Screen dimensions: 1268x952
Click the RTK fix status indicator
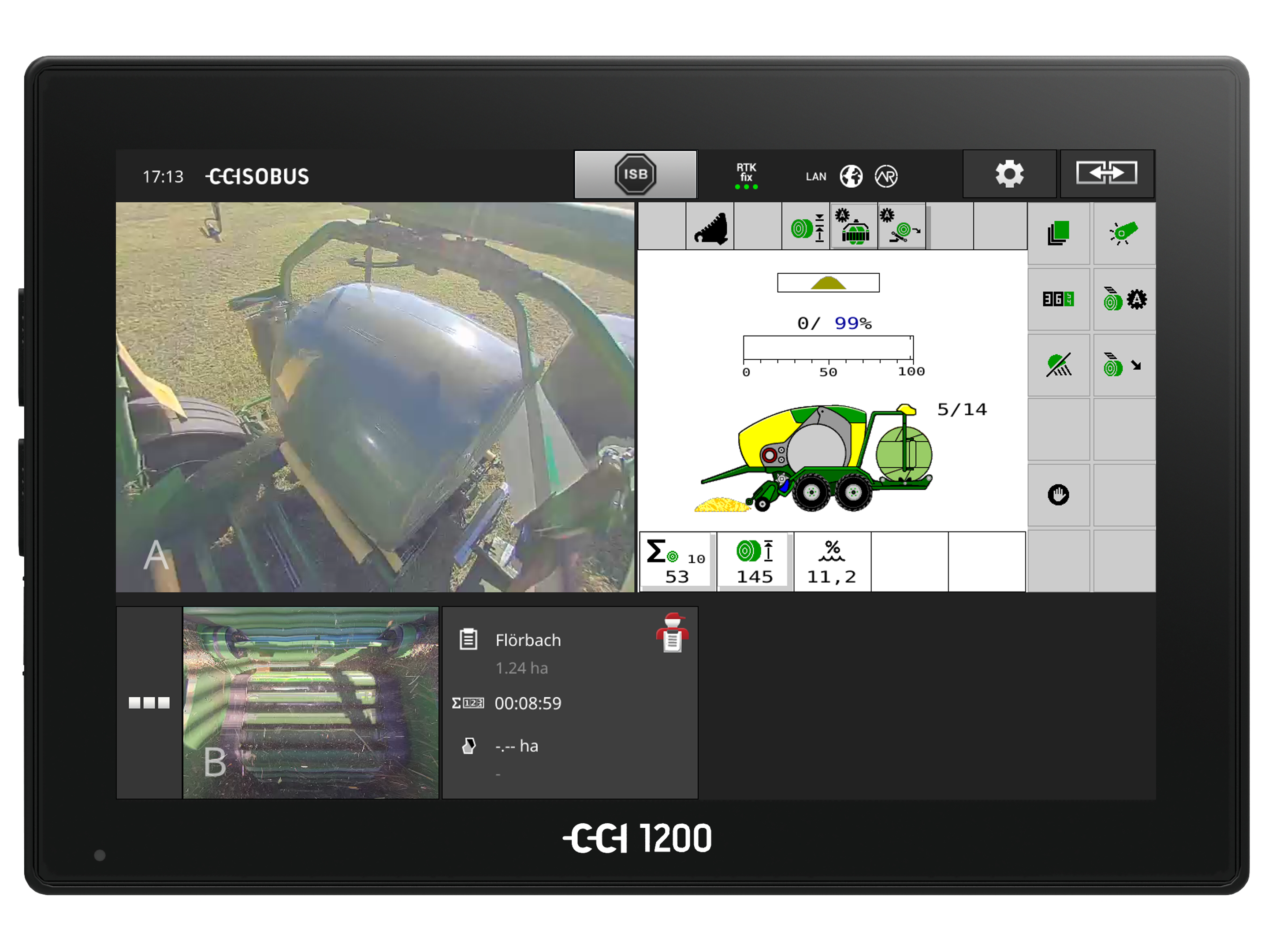tap(746, 175)
